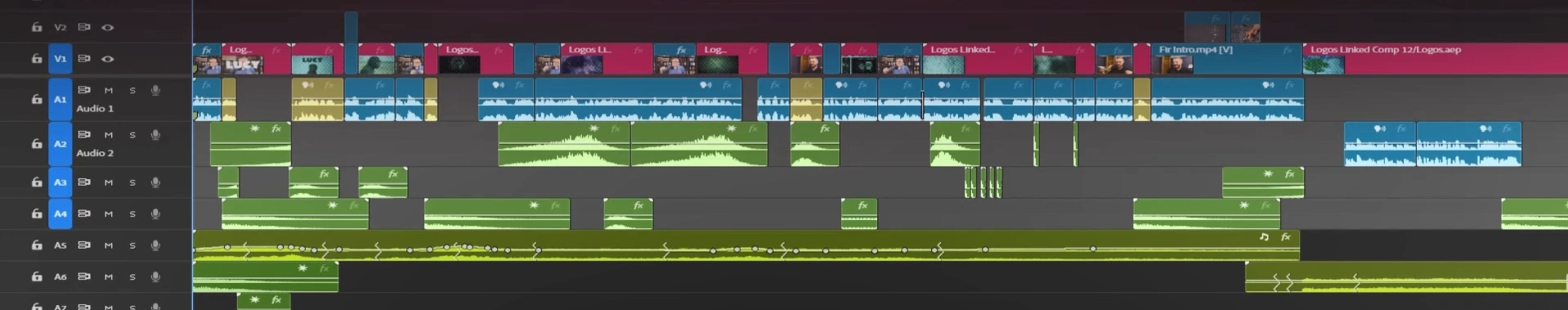Screen dimensions: 1568x310
Task: Toggle track lock on A3
Action: click(x=37, y=182)
